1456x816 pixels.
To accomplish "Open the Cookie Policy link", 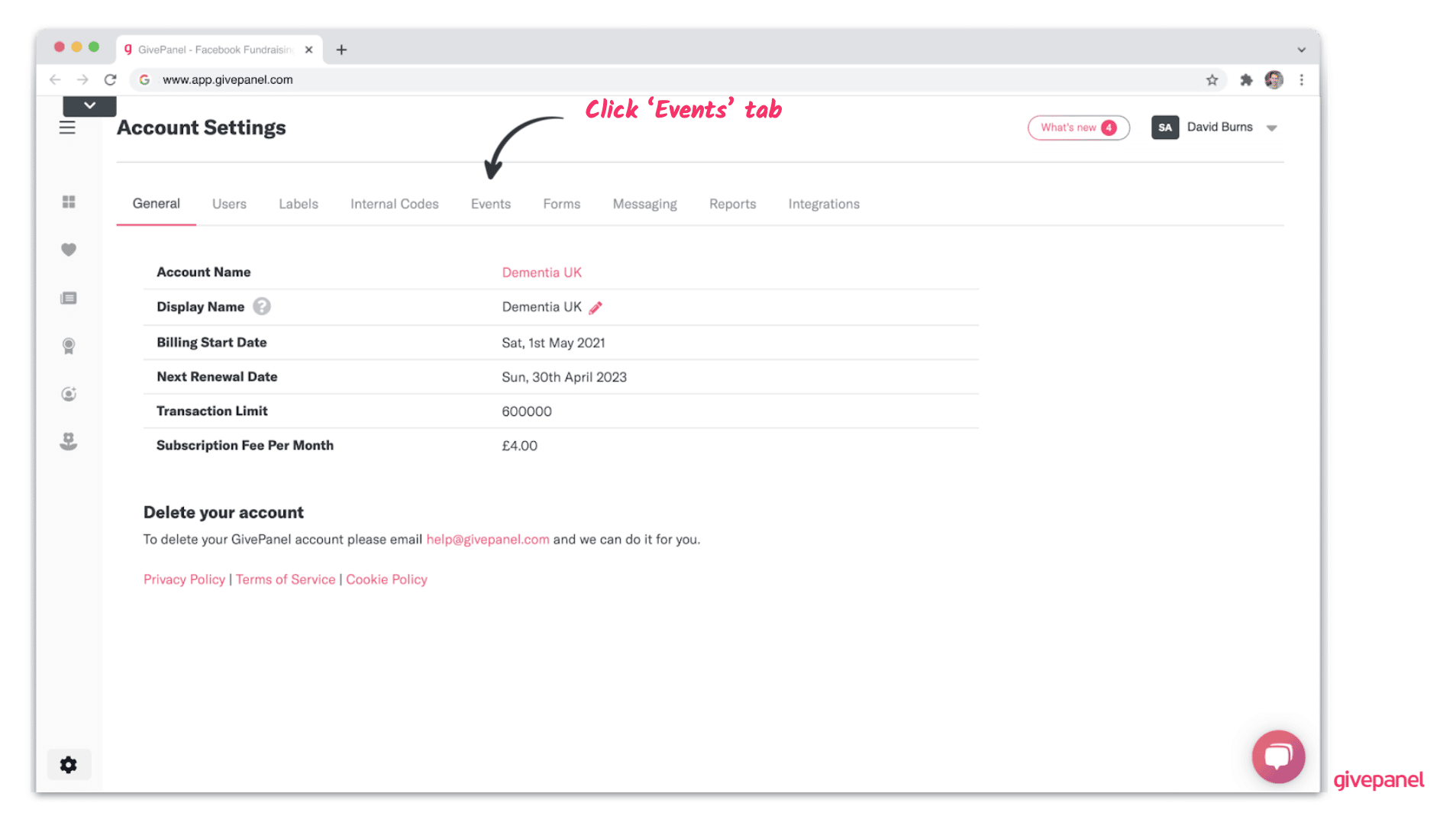I will 386,579.
